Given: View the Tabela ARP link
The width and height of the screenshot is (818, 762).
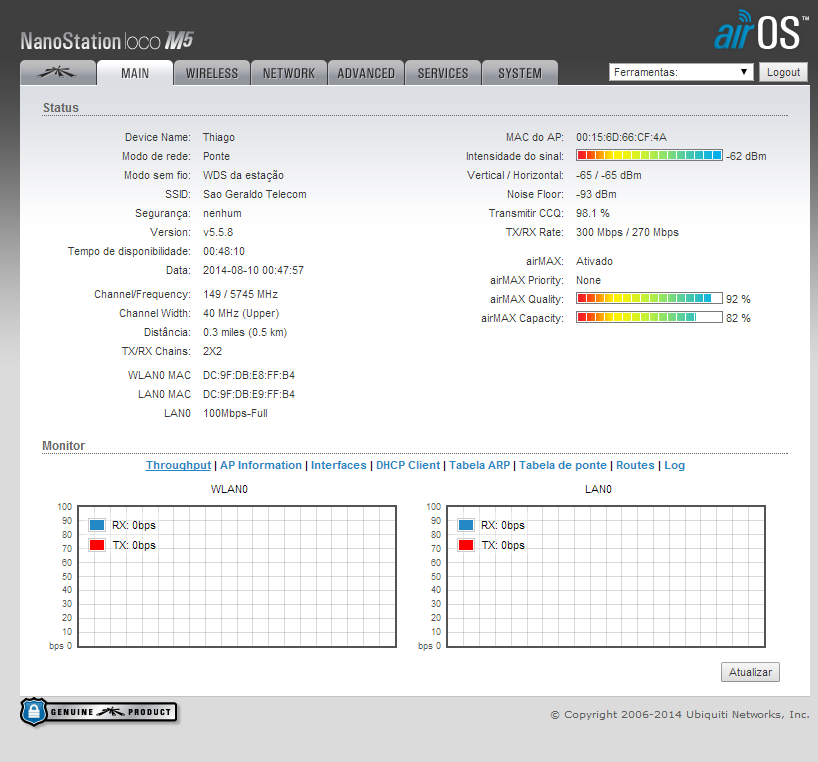Looking at the screenshot, I should click(x=479, y=465).
